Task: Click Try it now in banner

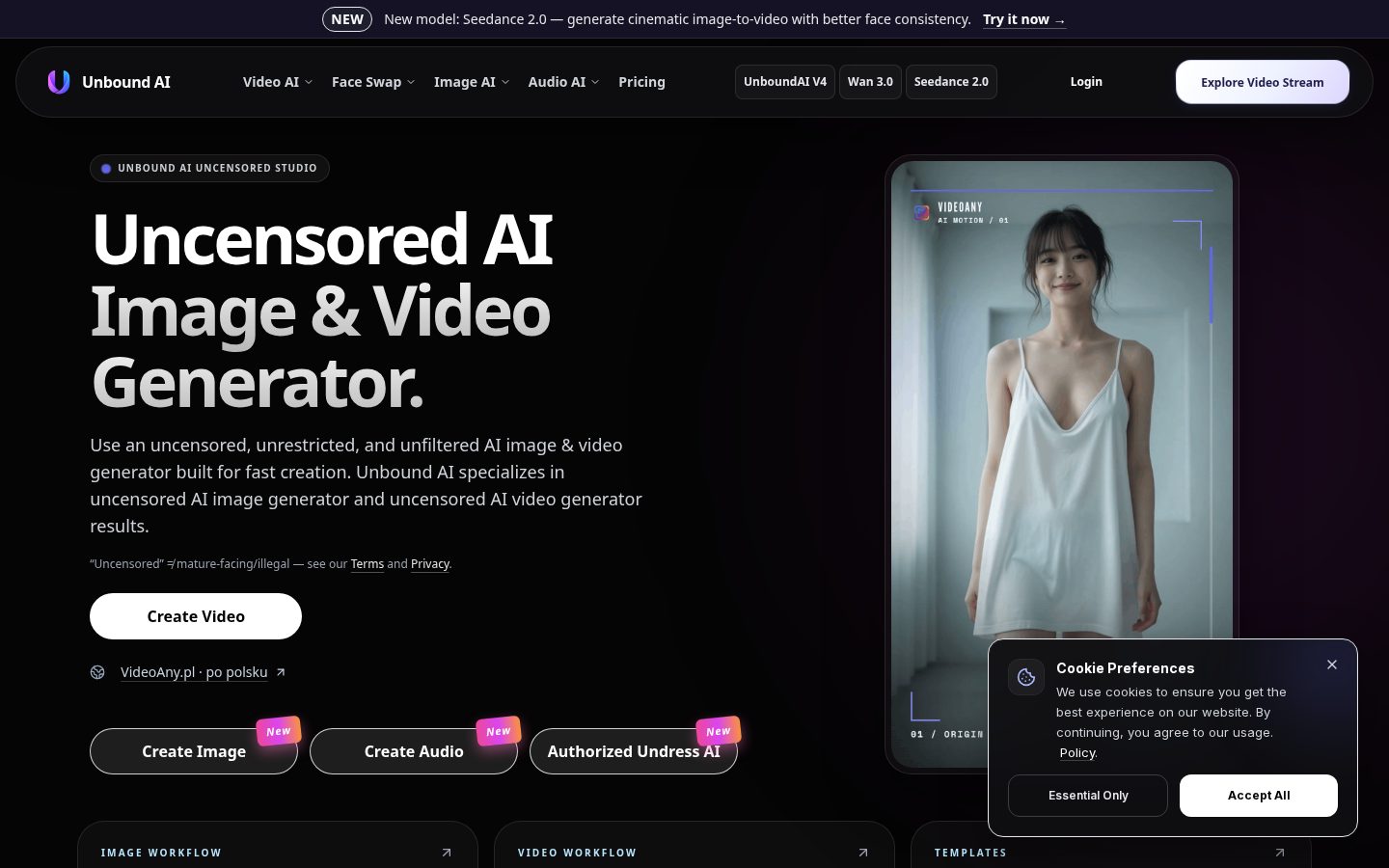Action: coord(1024,19)
